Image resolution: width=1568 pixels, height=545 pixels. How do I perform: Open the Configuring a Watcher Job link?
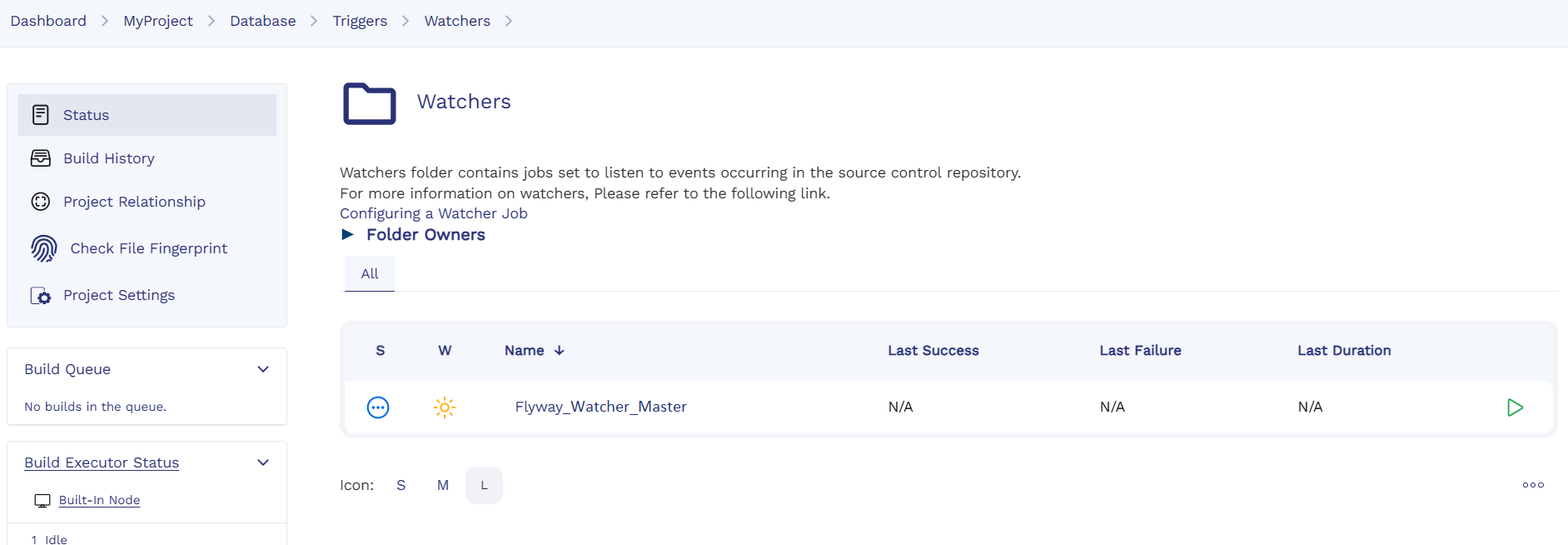tap(433, 213)
